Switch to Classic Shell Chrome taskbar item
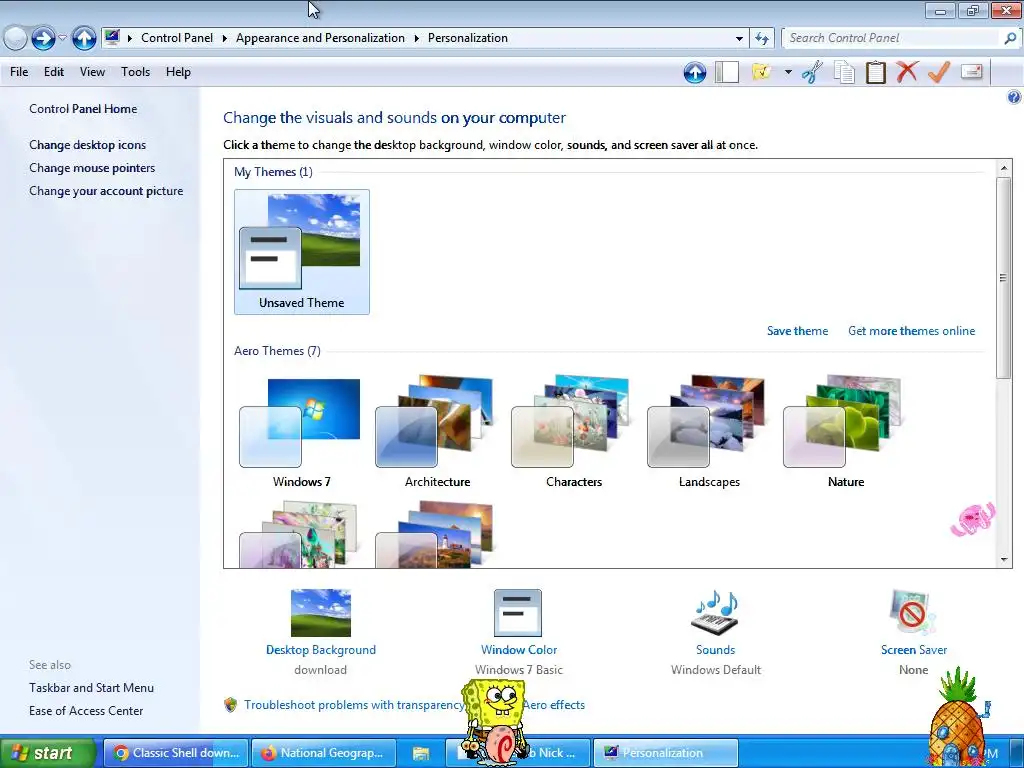 click(176, 753)
